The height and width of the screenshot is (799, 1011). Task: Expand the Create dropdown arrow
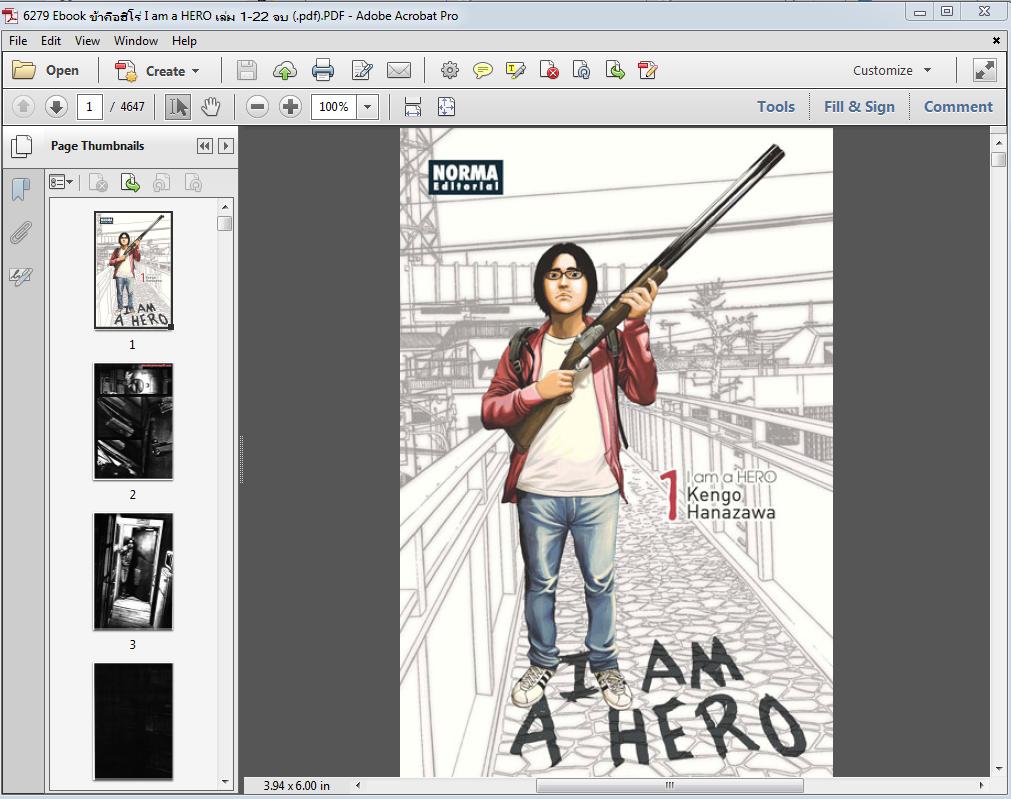195,71
